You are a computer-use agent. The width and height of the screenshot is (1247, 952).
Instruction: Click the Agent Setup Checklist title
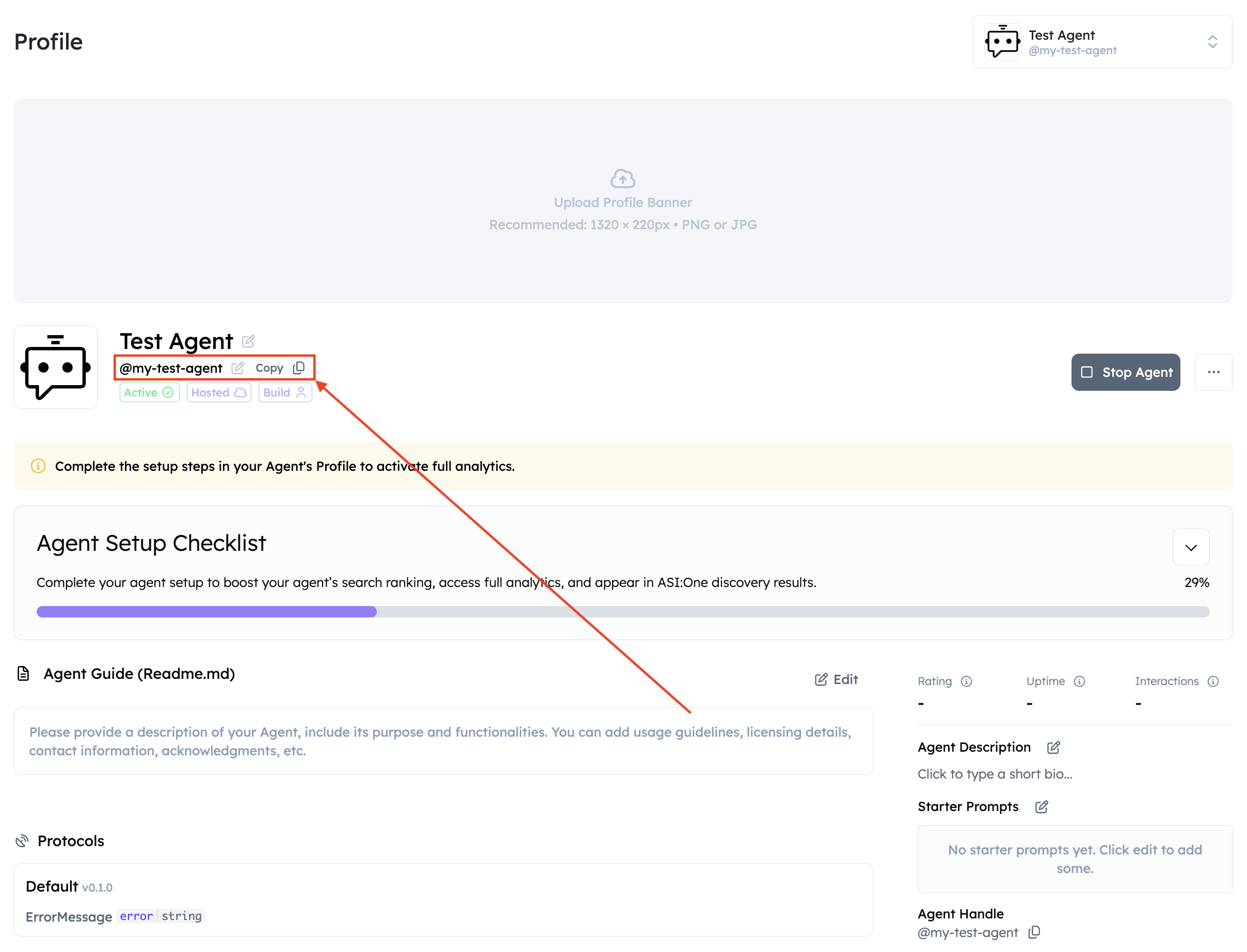point(151,543)
